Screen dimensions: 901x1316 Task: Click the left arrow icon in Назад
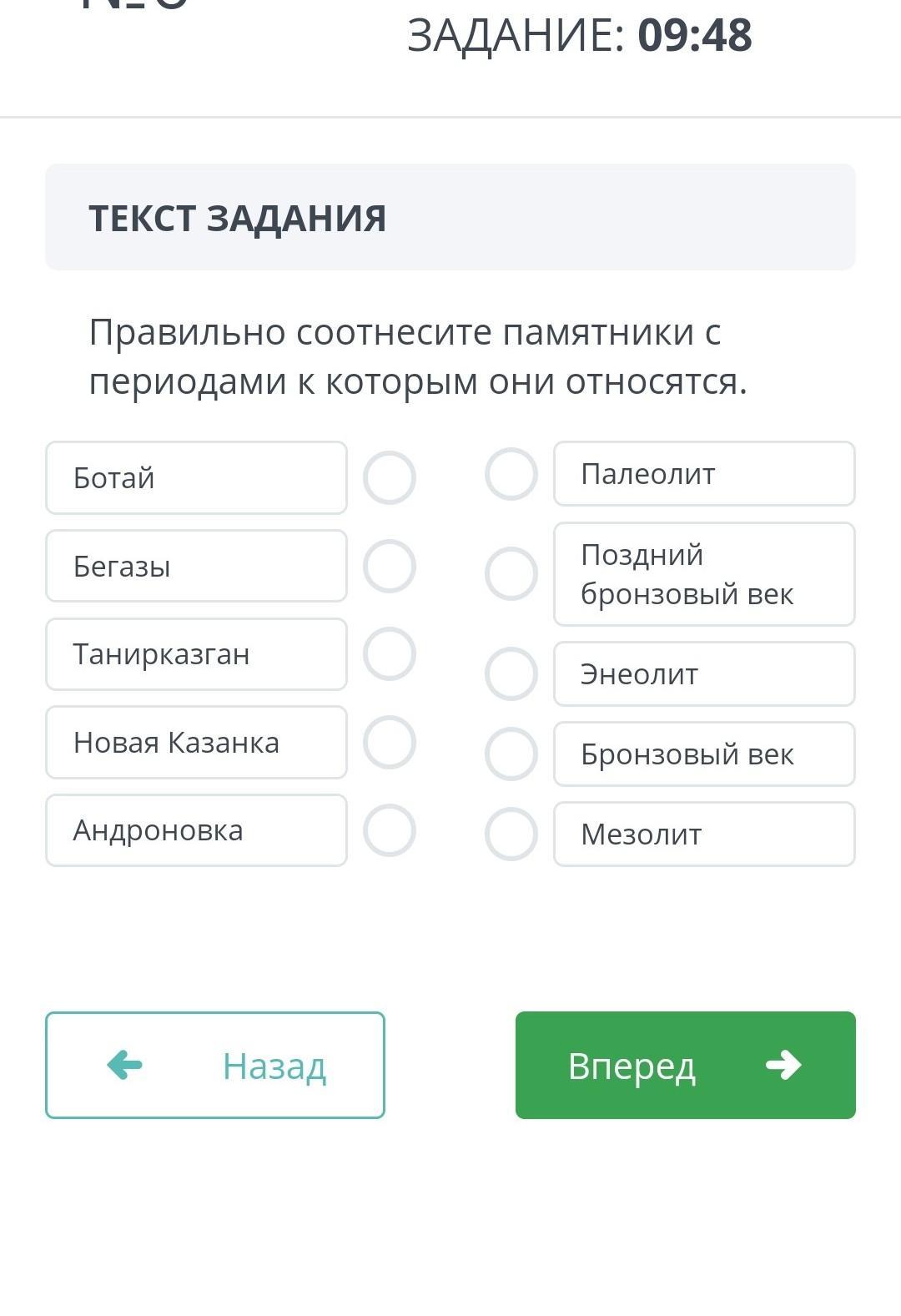point(125,1065)
